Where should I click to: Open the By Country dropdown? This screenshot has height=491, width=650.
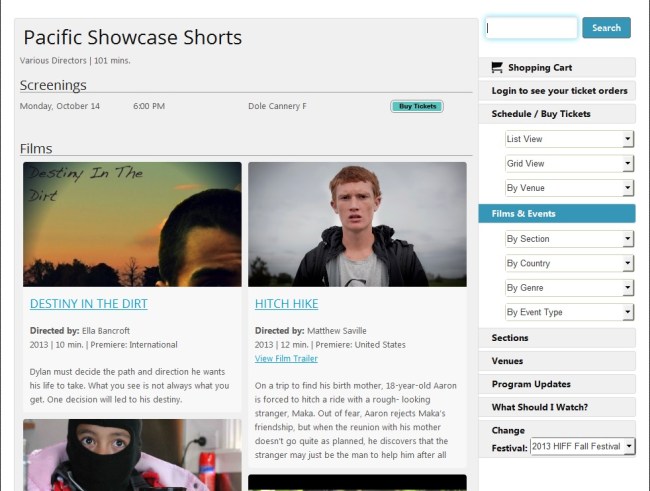570,263
